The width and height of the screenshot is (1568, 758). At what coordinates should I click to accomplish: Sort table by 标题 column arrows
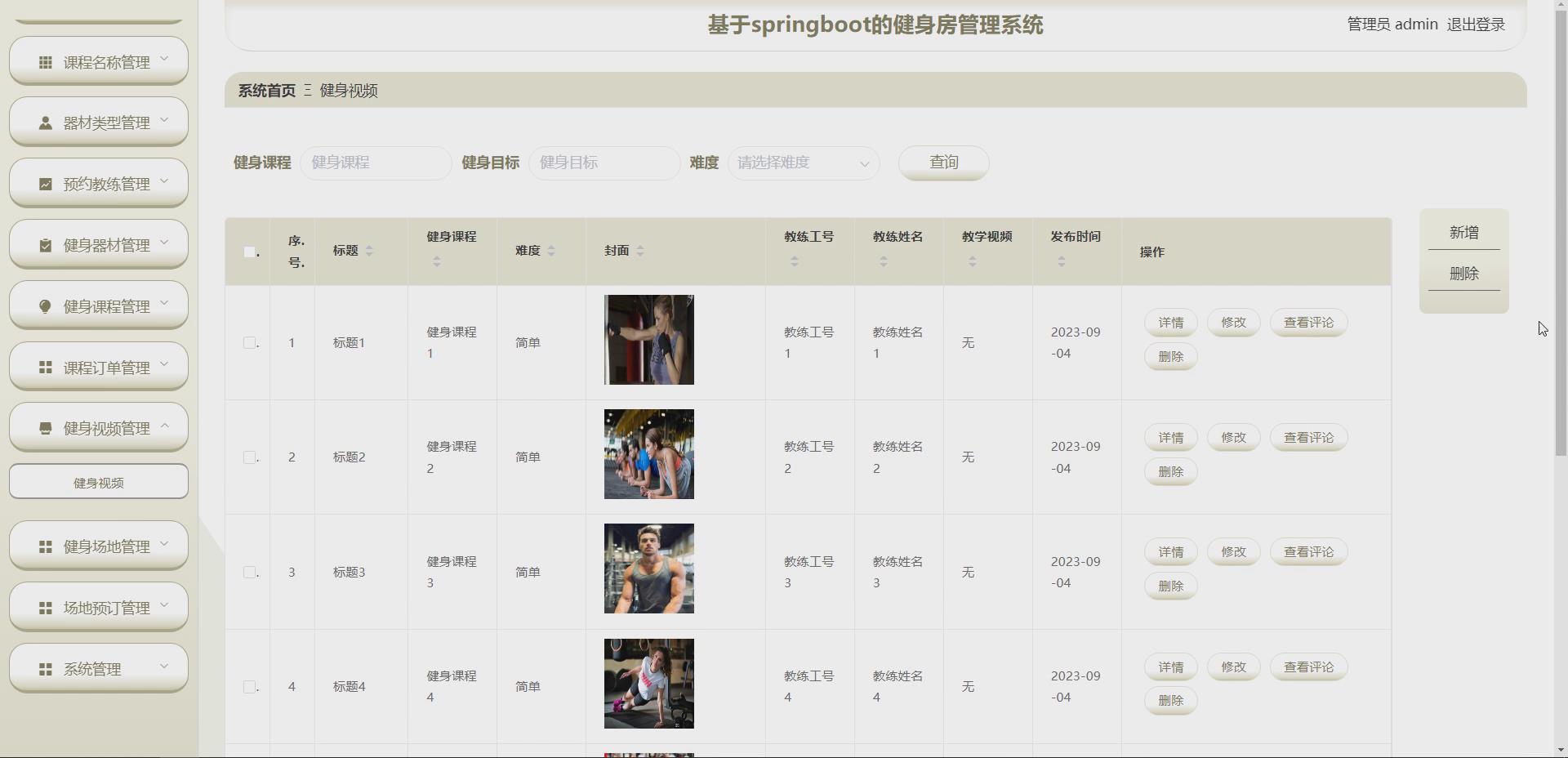click(369, 251)
